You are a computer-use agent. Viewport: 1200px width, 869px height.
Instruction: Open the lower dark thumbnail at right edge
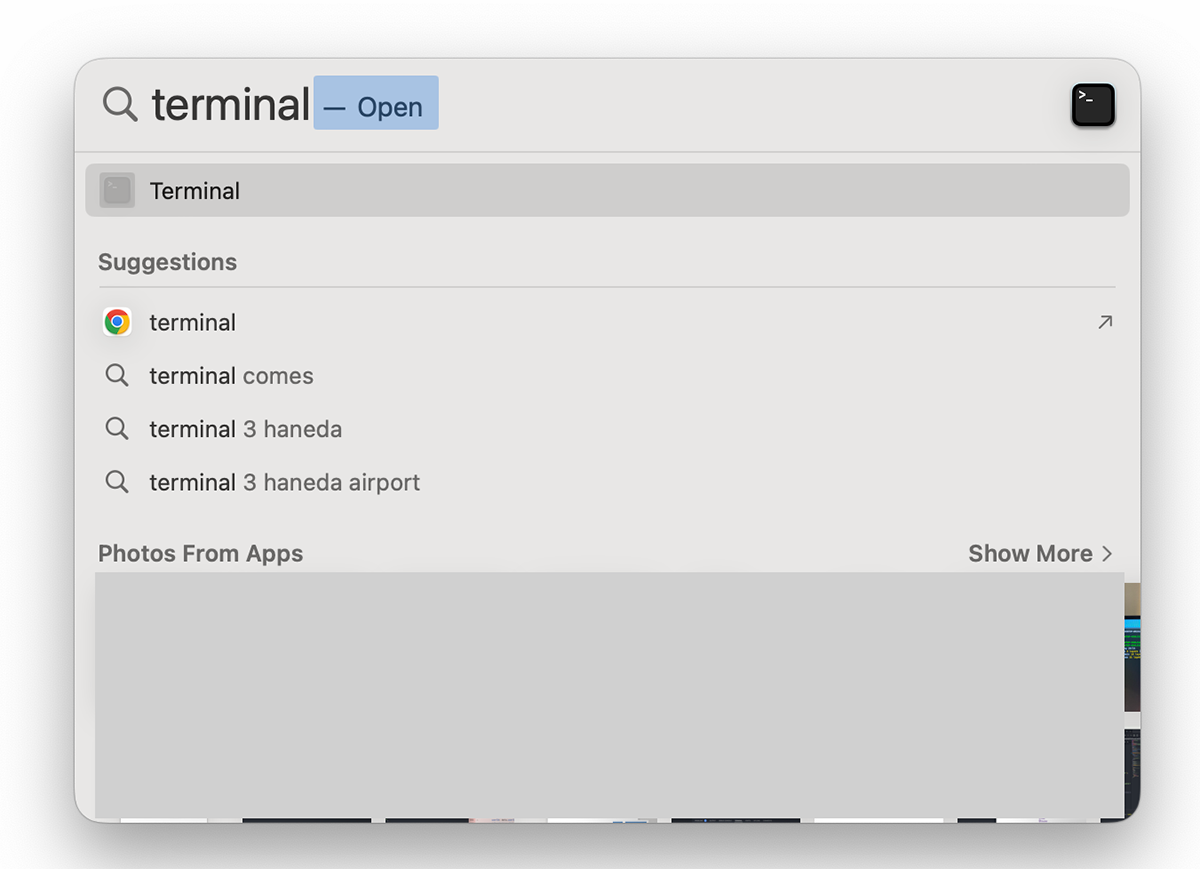(1132, 773)
